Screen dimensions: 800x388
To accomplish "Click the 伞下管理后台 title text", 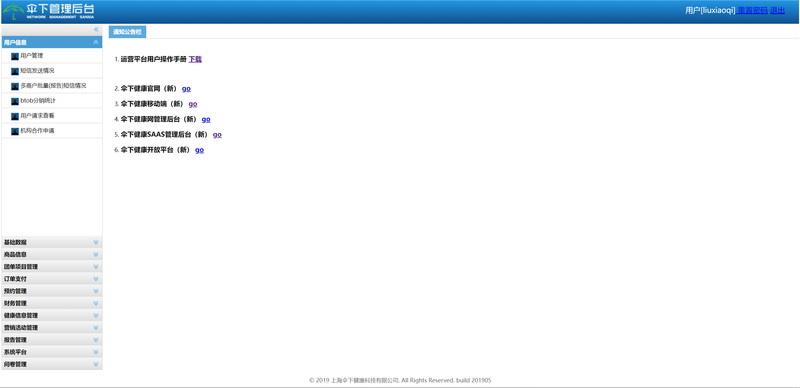I will coord(60,9).
